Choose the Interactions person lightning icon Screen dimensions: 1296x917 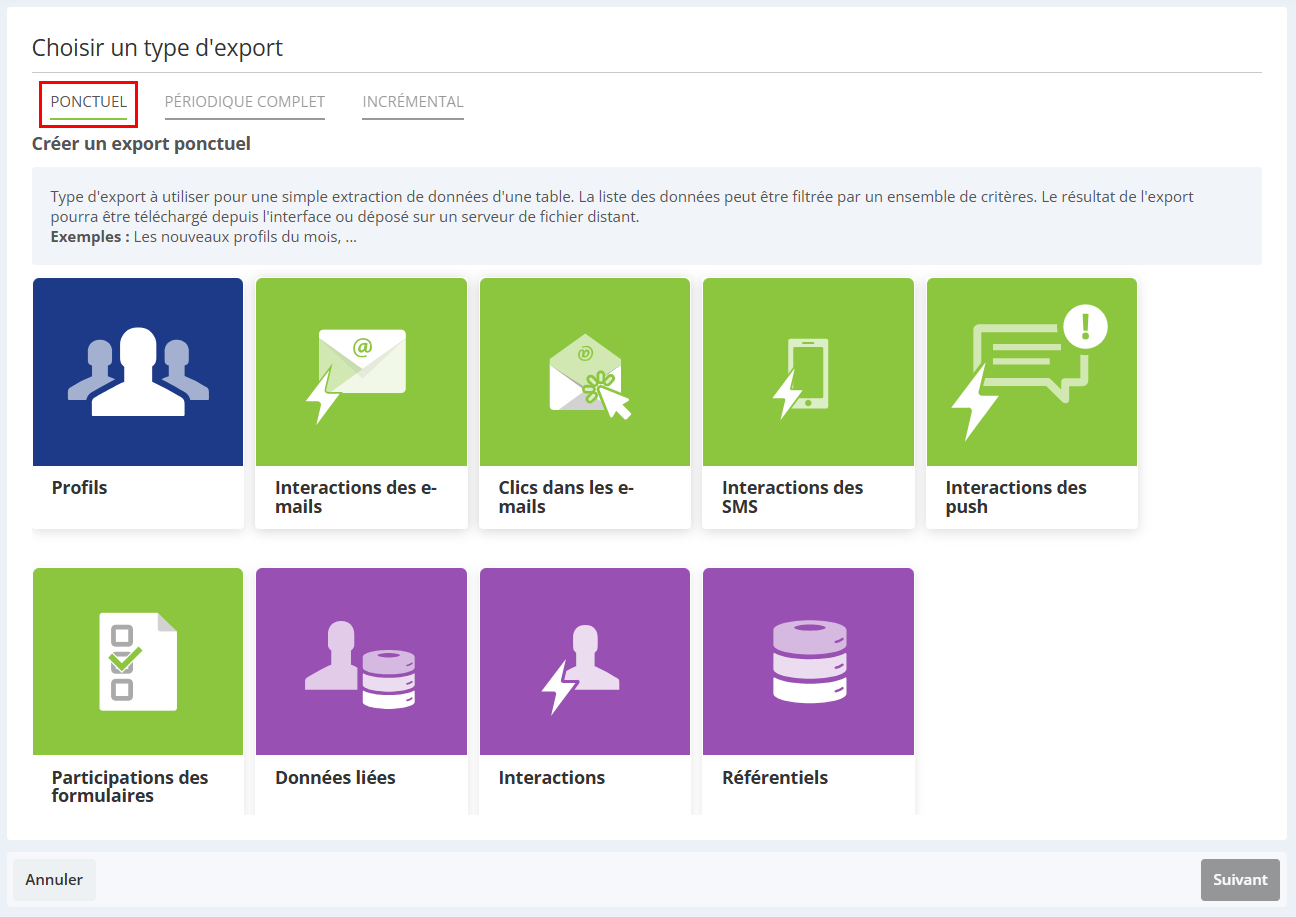click(x=580, y=669)
